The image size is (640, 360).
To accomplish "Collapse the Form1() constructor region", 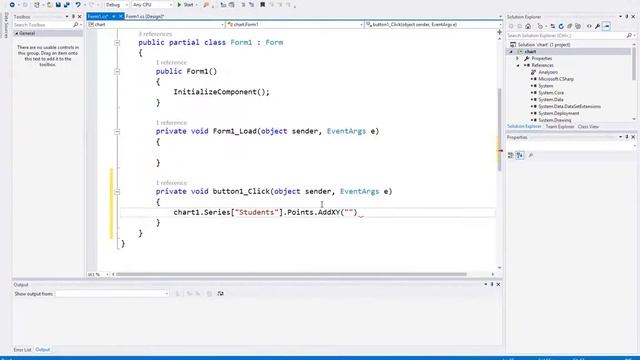I will click(x=117, y=71).
